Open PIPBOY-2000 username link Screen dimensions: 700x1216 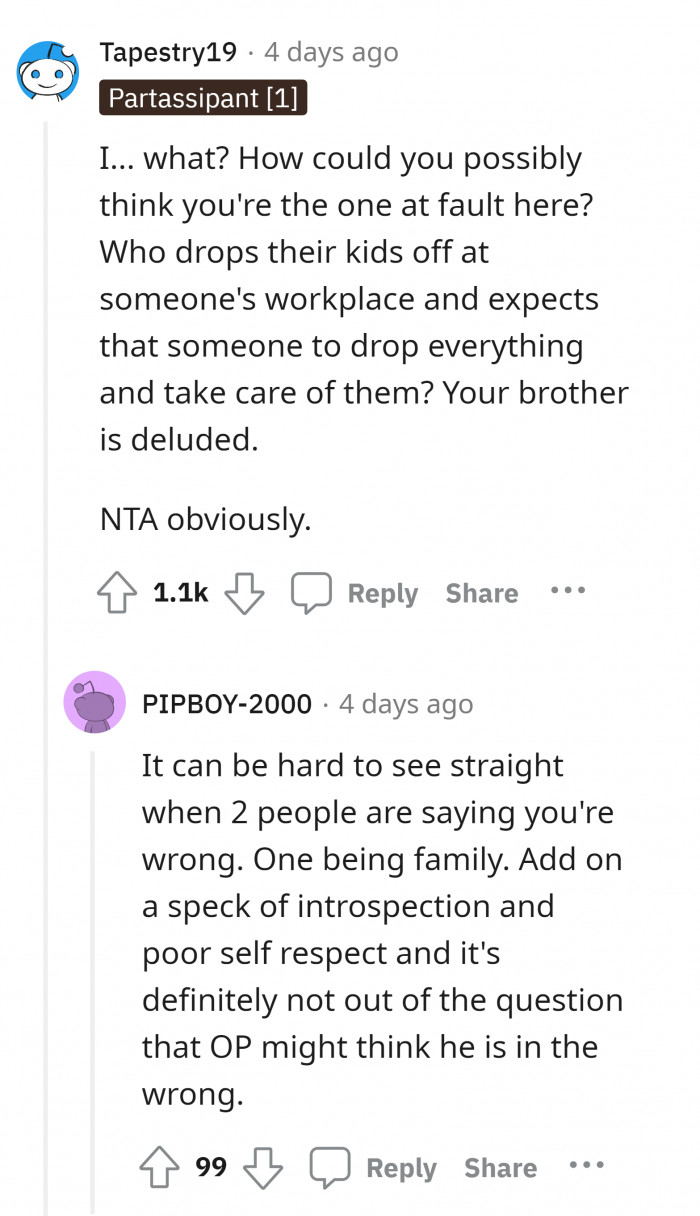[x=227, y=704]
